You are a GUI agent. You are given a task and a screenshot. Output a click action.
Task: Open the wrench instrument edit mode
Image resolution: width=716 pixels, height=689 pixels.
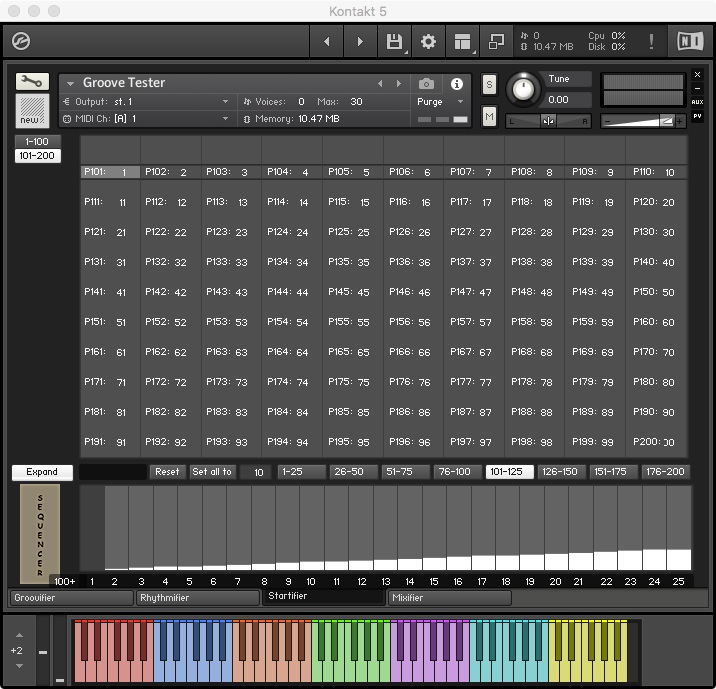[32, 82]
